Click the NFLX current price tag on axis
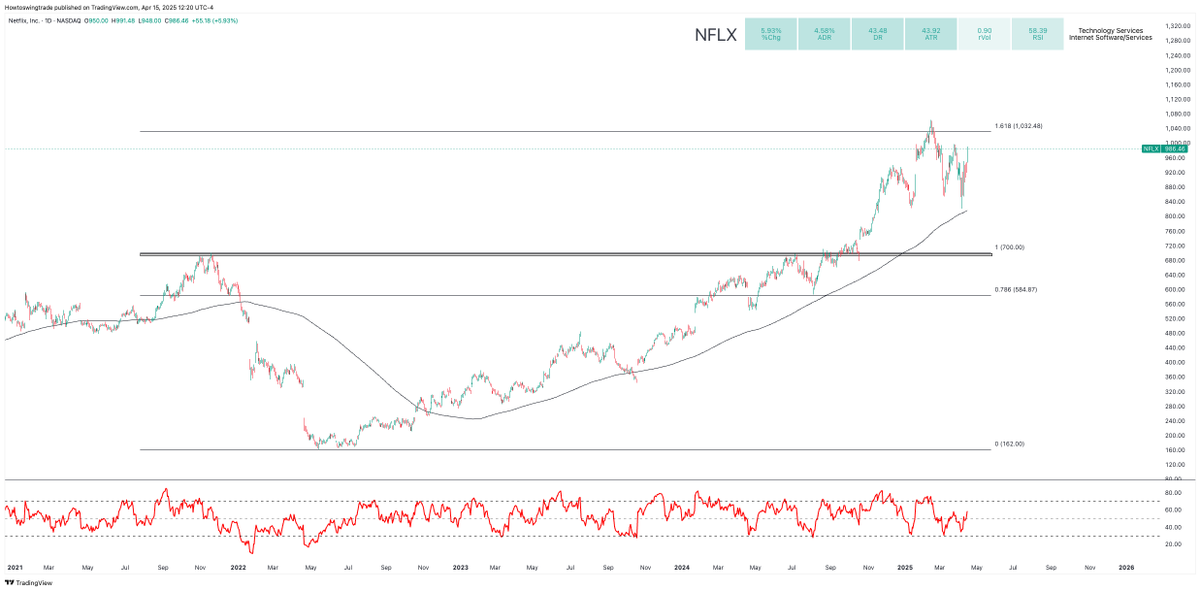Viewport: 1200px width, 591px height. 1163,149
